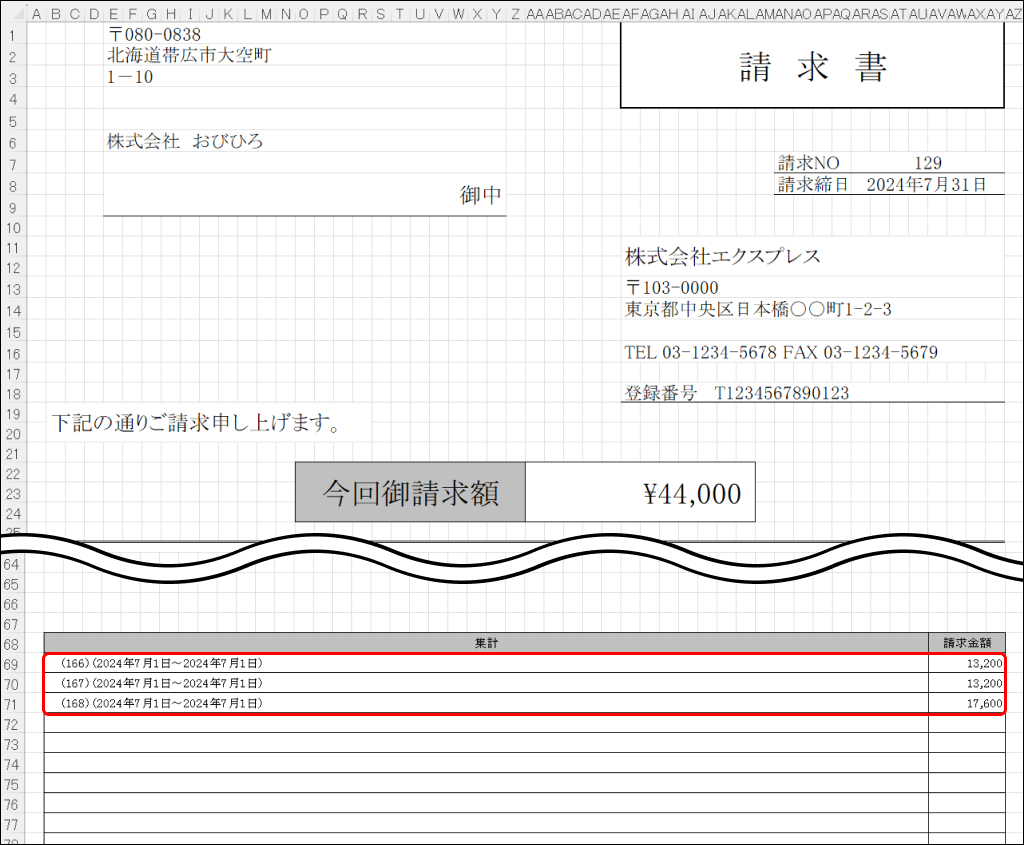The image size is (1024, 845).
Task: Select row header 10
Action: tap(13, 228)
